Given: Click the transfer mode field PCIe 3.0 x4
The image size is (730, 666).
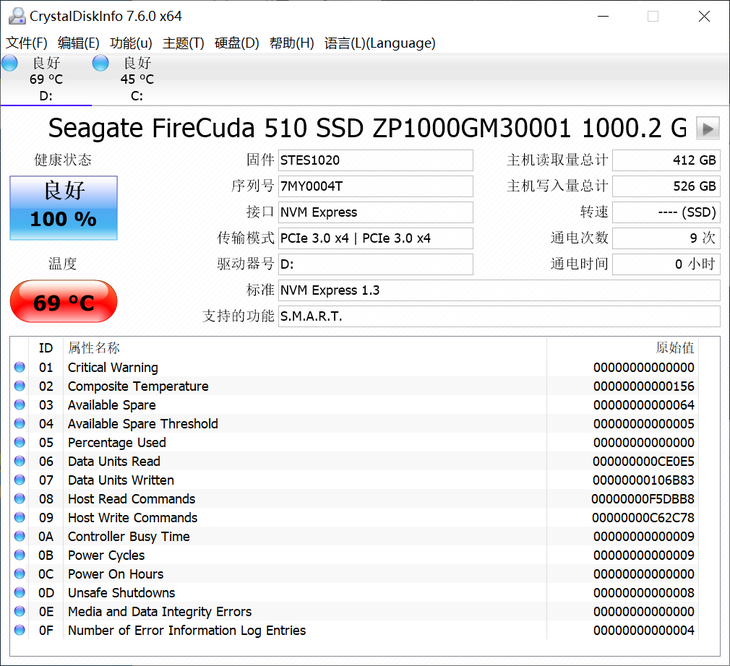Looking at the screenshot, I should pyautogui.click(x=376, y=238).
